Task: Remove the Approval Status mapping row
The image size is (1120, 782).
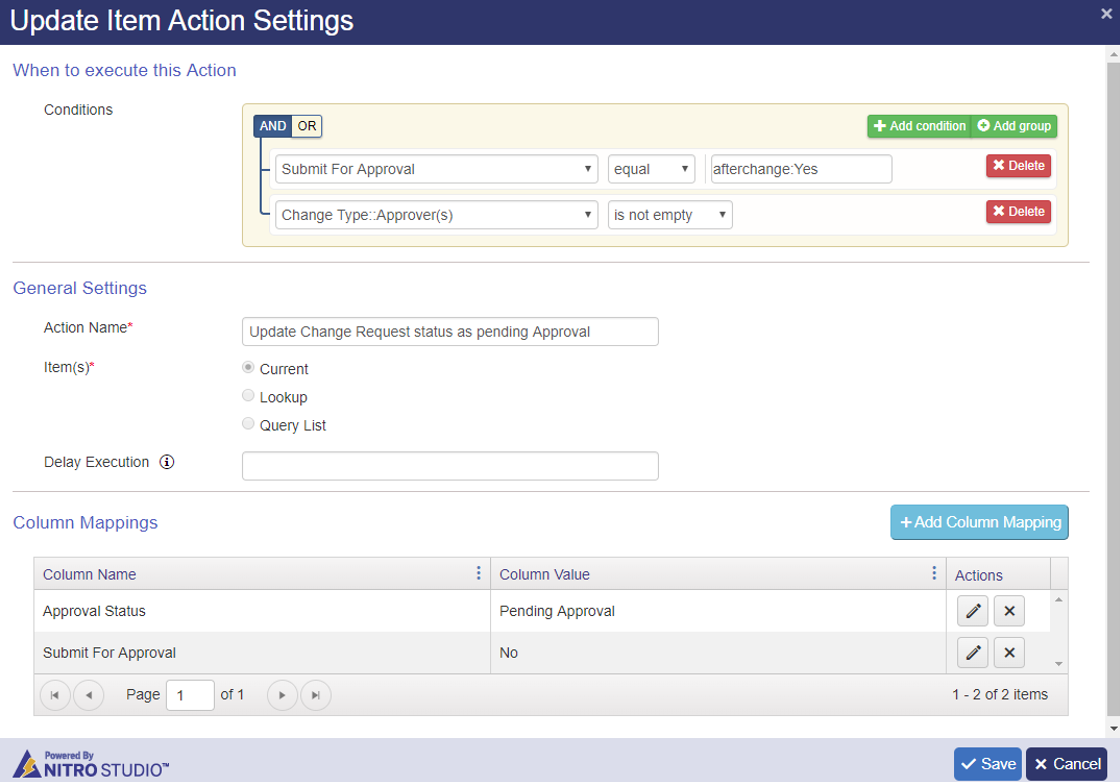Action: click(x=1009, y=611)
